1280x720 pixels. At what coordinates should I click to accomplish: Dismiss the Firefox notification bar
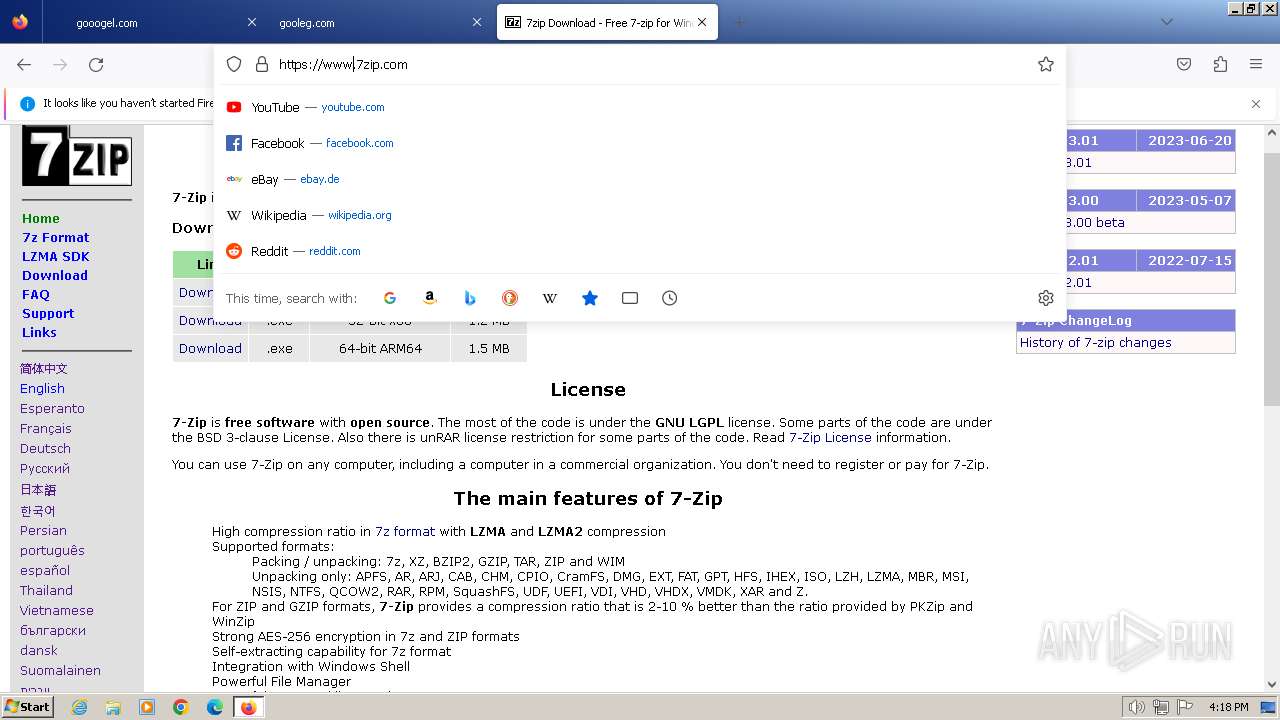[x=1256, y=104]
